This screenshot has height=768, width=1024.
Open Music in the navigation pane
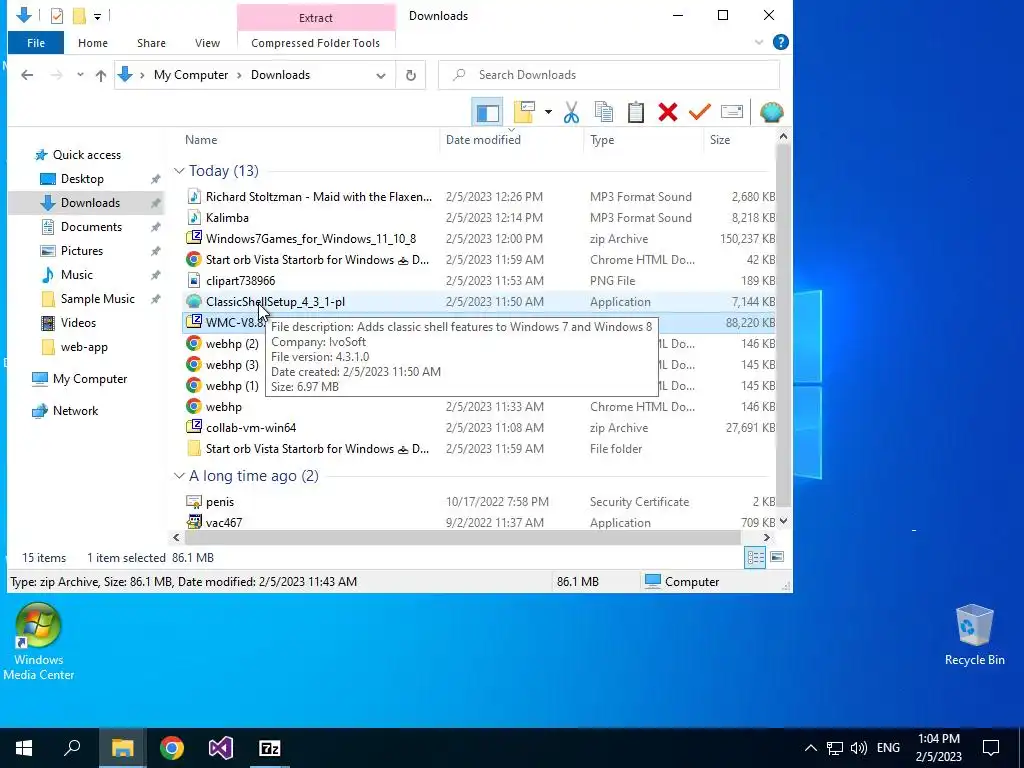point(76,275)
